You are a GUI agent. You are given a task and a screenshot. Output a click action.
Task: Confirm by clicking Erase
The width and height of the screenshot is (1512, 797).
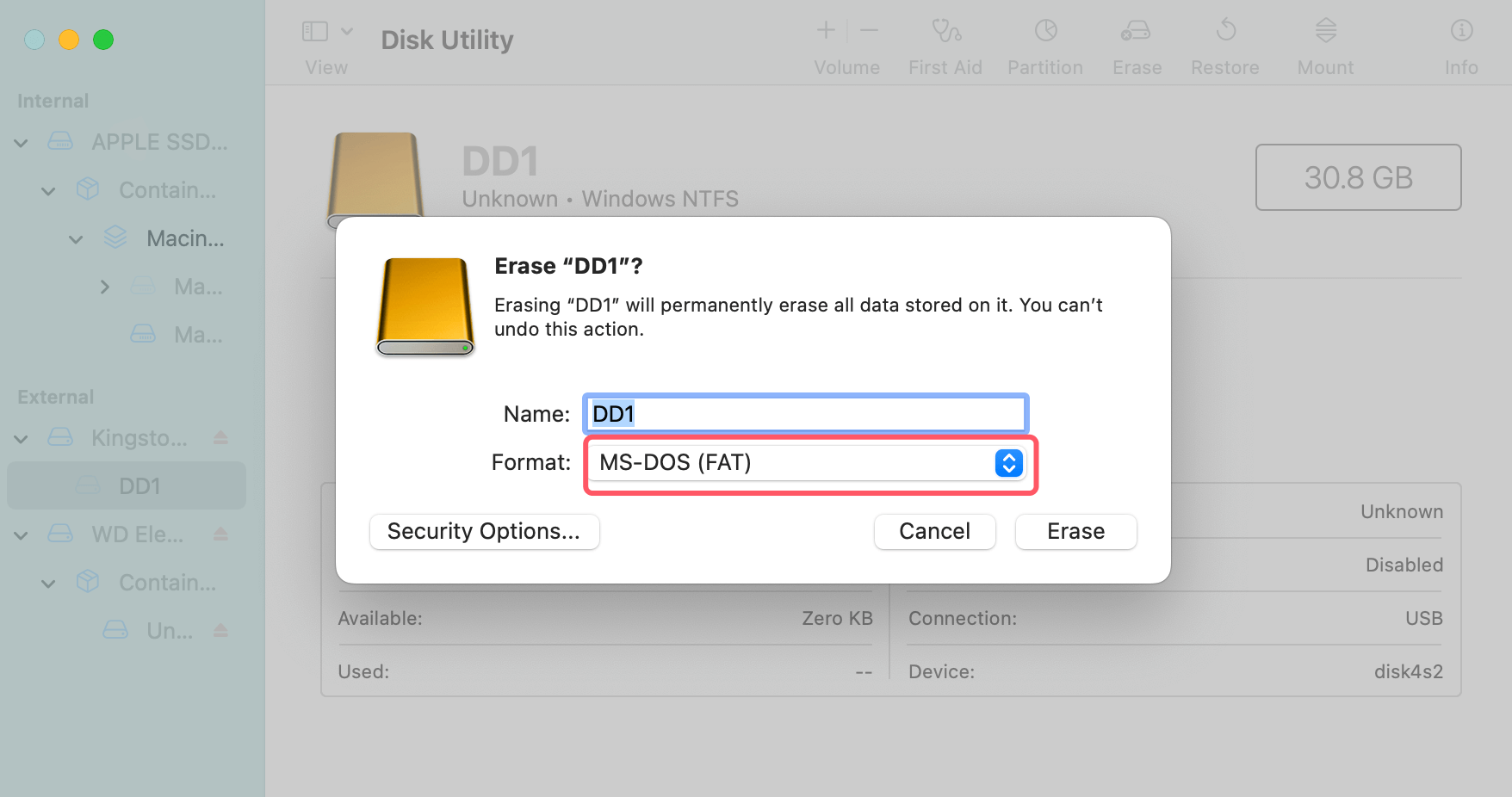1075,531
